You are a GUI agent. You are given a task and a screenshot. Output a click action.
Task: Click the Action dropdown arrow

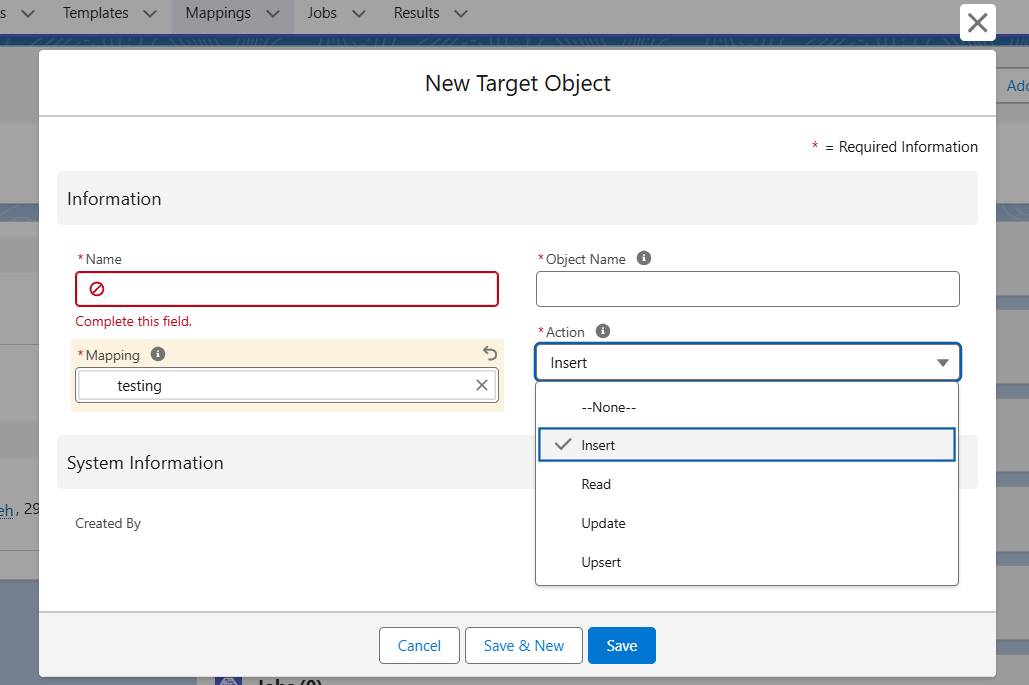tap(942, 363)
